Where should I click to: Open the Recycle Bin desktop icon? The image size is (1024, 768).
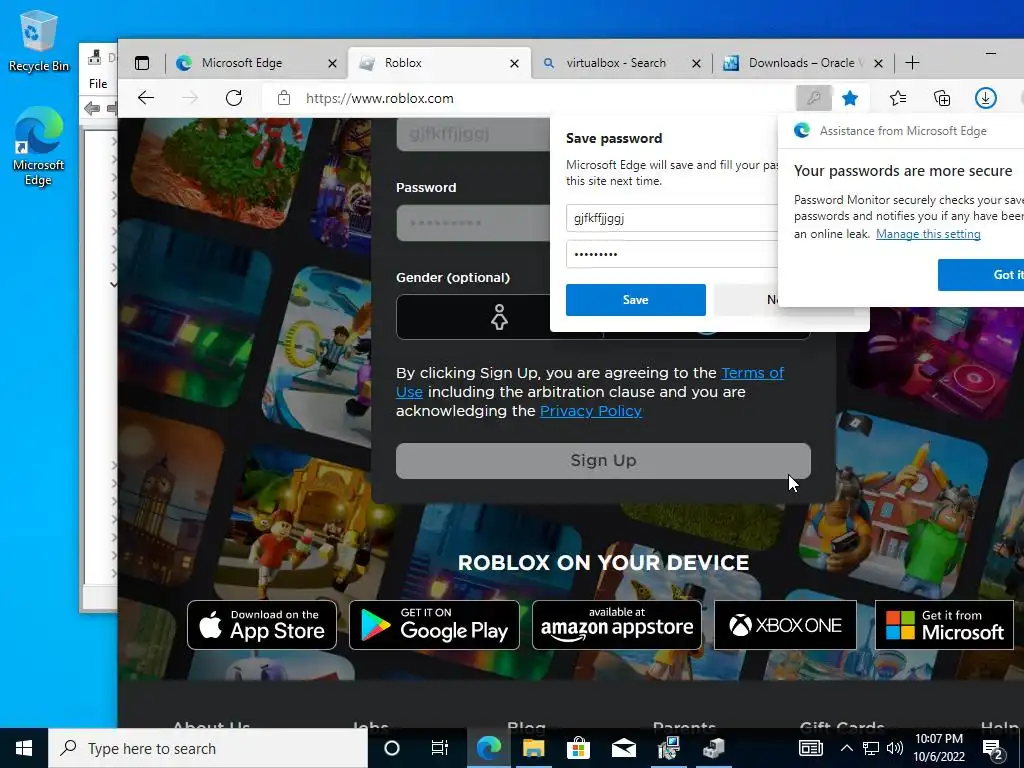tap(38, 40)
